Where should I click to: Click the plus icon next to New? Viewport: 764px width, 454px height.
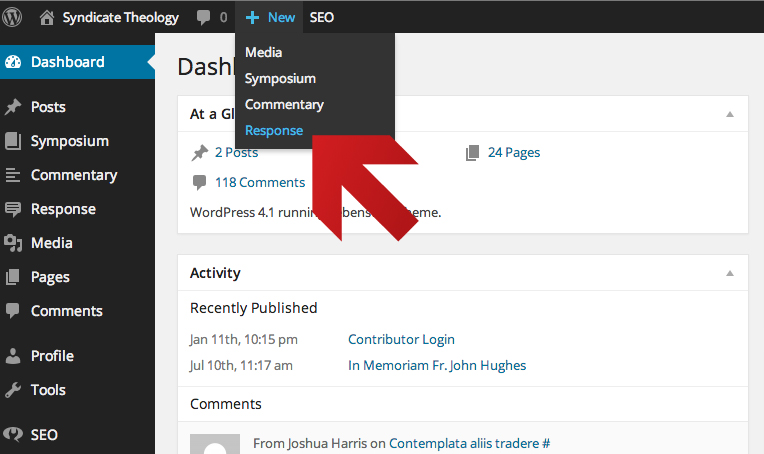coord(252,18)
